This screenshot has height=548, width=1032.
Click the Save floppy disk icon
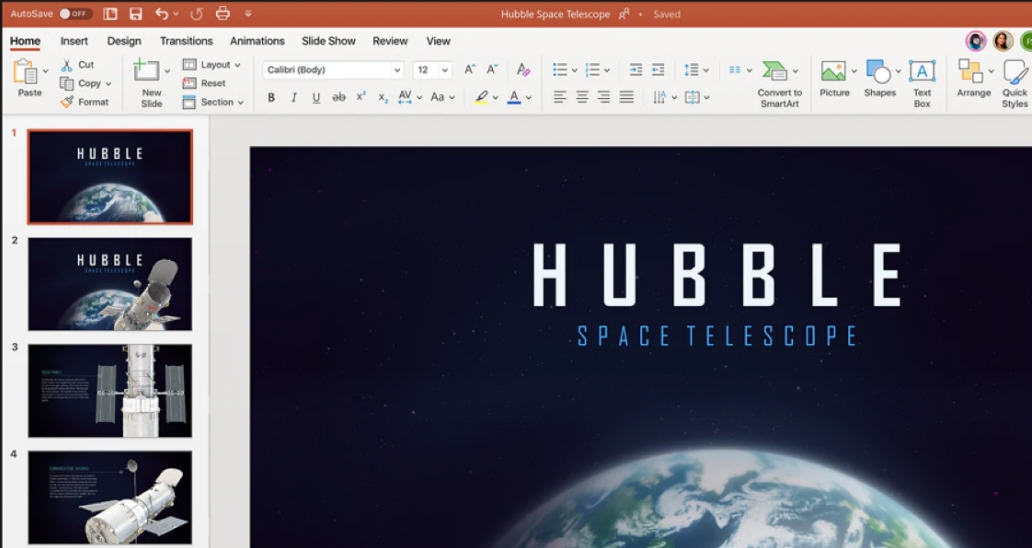click(x=136, y=14)
